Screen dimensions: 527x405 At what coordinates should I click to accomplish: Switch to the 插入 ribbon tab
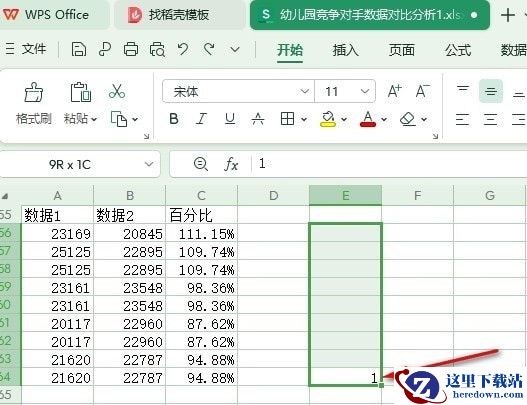pyautogui.click(x=346, y=50)
